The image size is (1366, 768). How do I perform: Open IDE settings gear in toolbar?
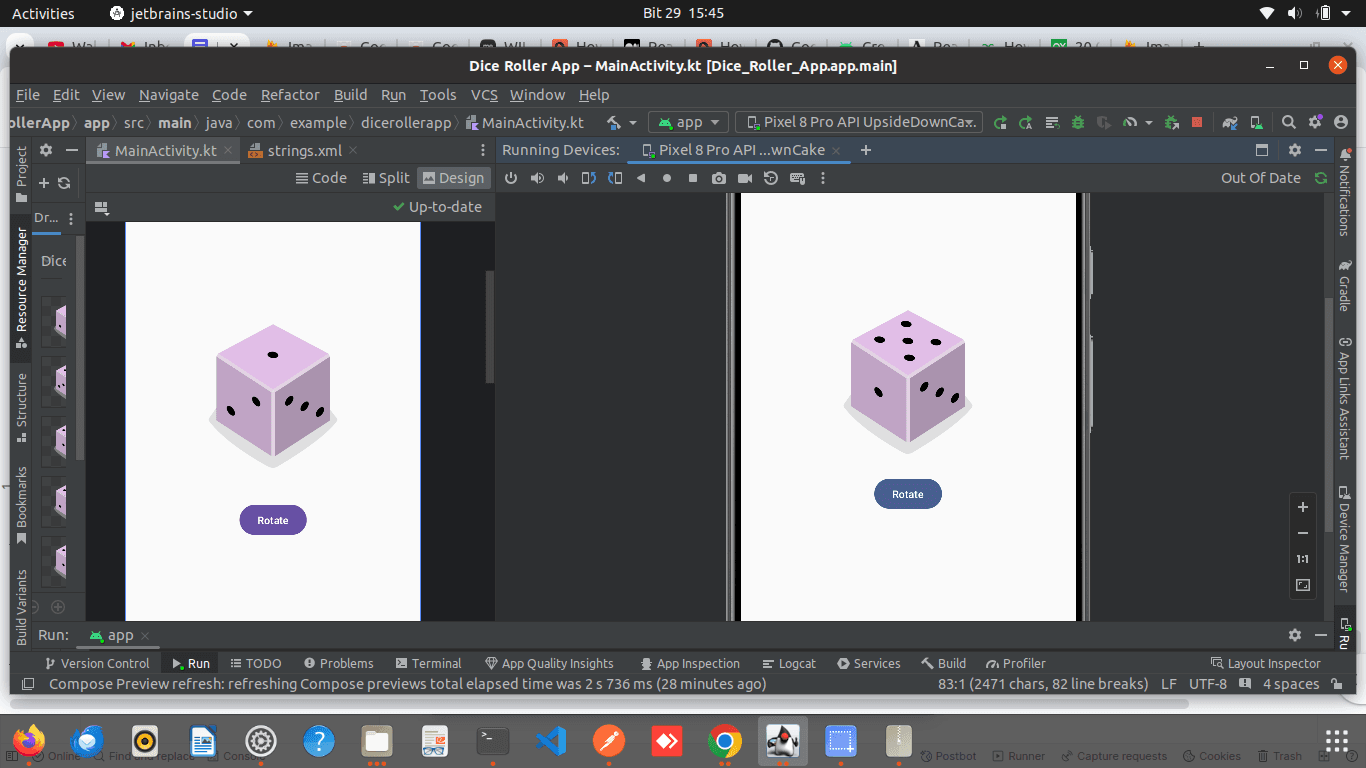coord(1315,122)
